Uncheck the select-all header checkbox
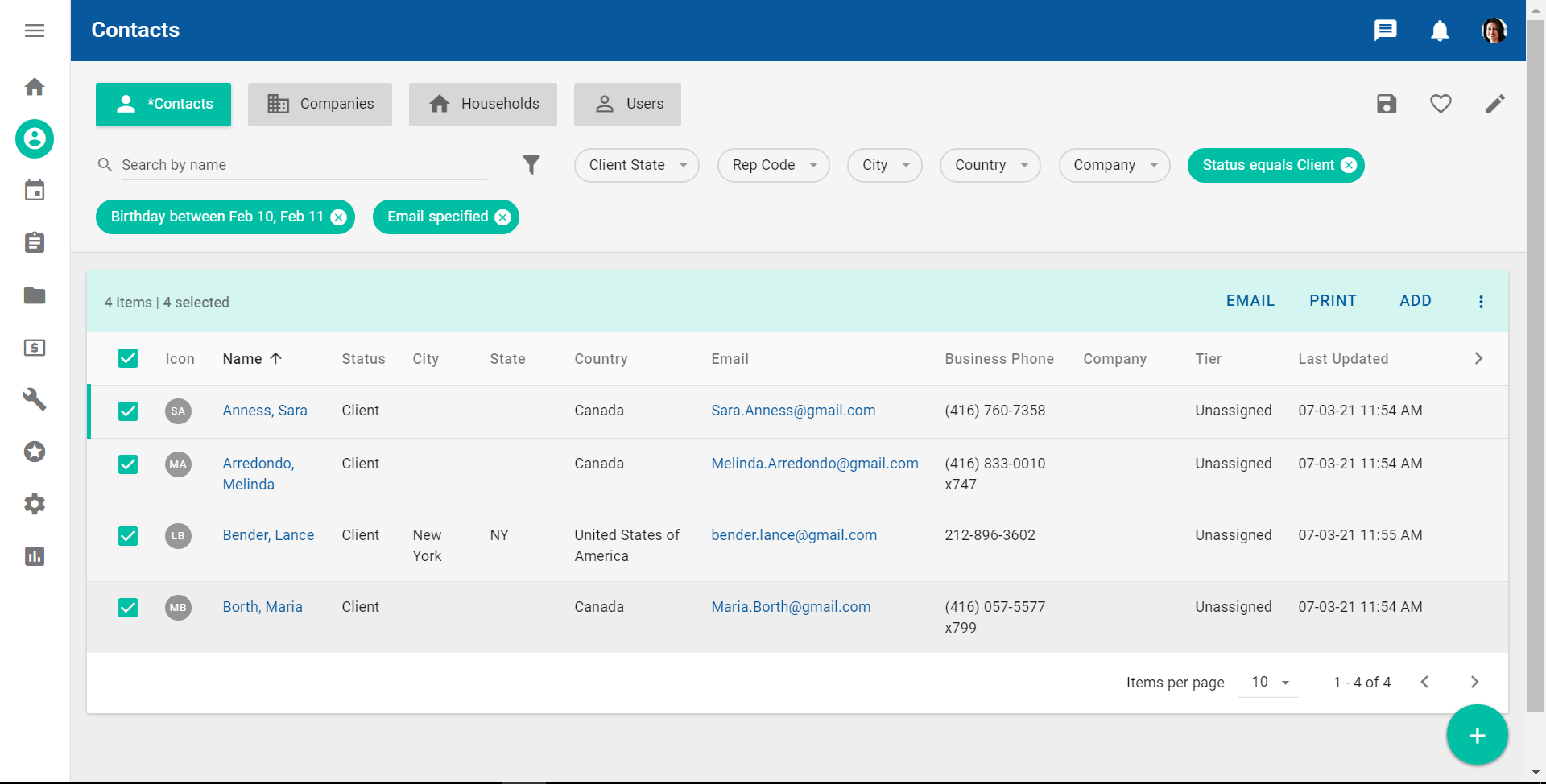 [x=128, y=358]
